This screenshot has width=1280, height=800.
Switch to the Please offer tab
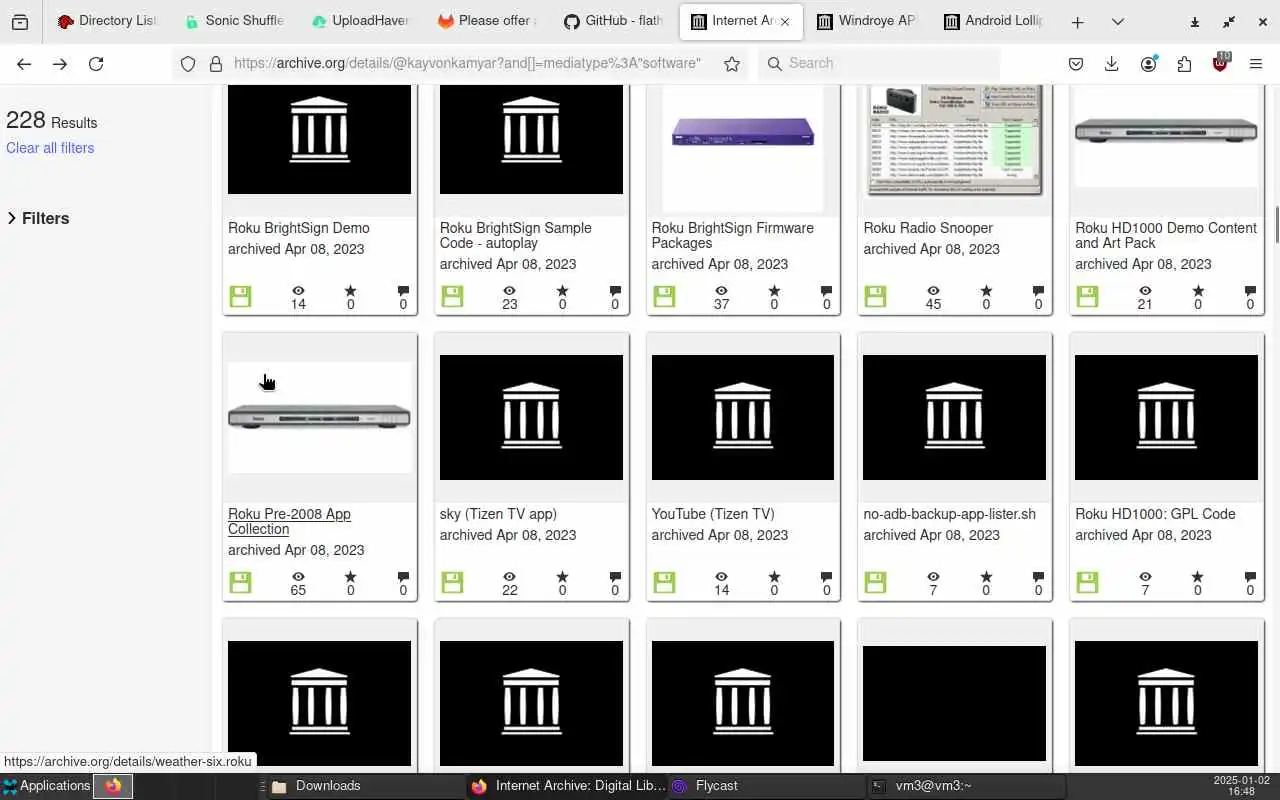487,21
